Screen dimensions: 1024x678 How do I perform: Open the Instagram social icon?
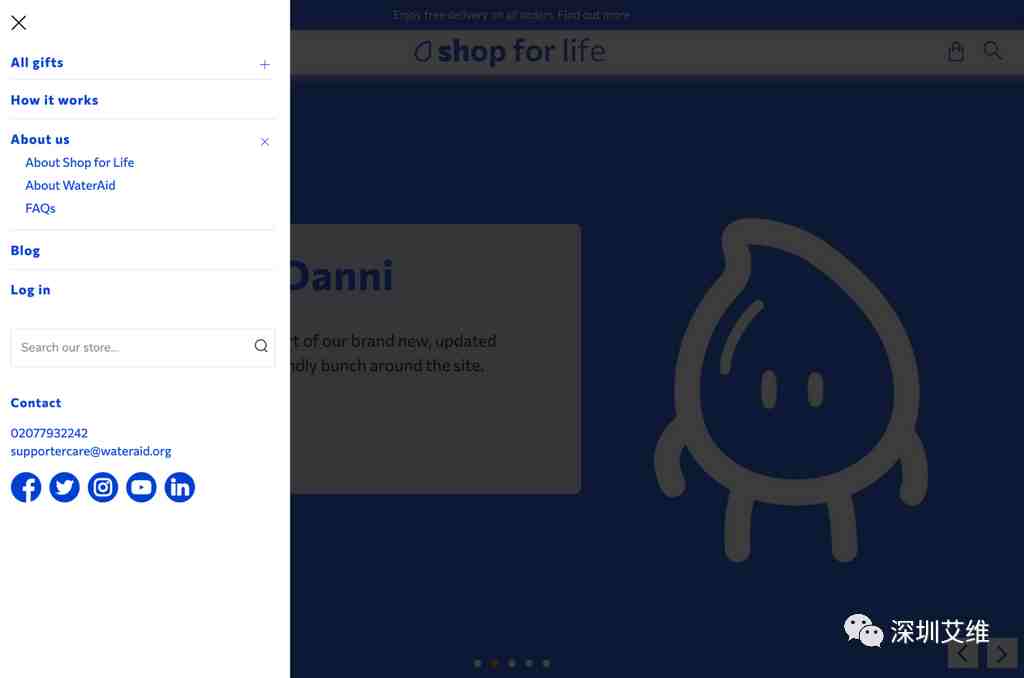tap(103, 487)
